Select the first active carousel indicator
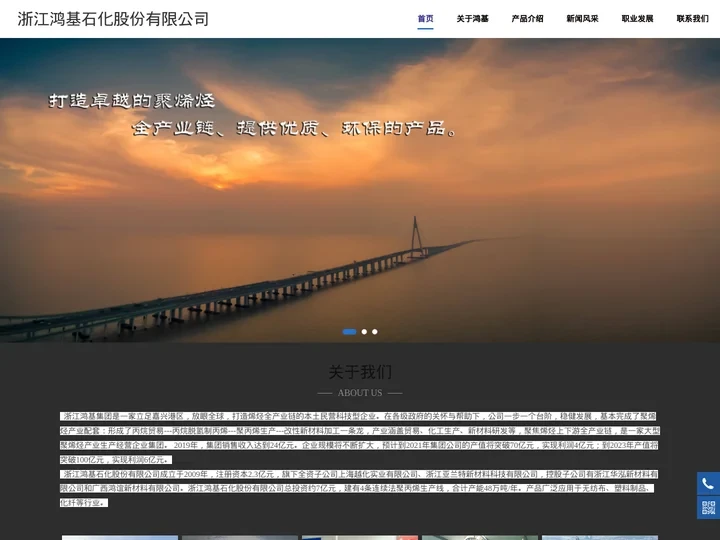720x540 pixels. tap(349, 332)
